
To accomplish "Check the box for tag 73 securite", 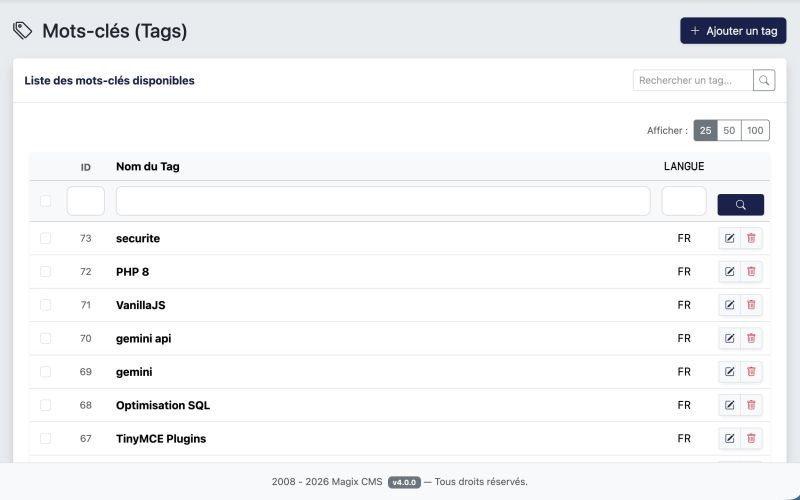I will pyautogui.click(x=45, y=238).
